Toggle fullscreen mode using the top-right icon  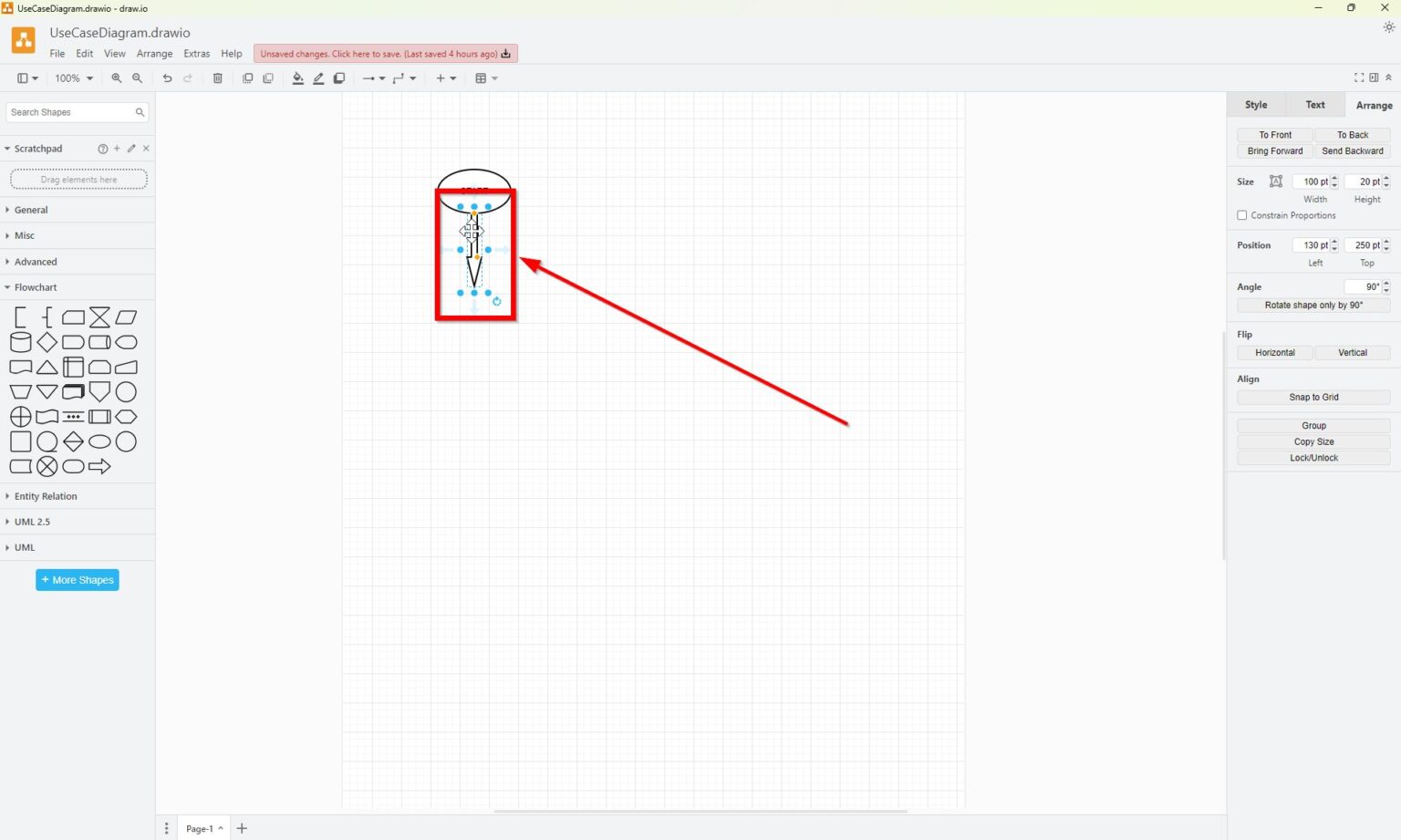(x=1358, y=78)
